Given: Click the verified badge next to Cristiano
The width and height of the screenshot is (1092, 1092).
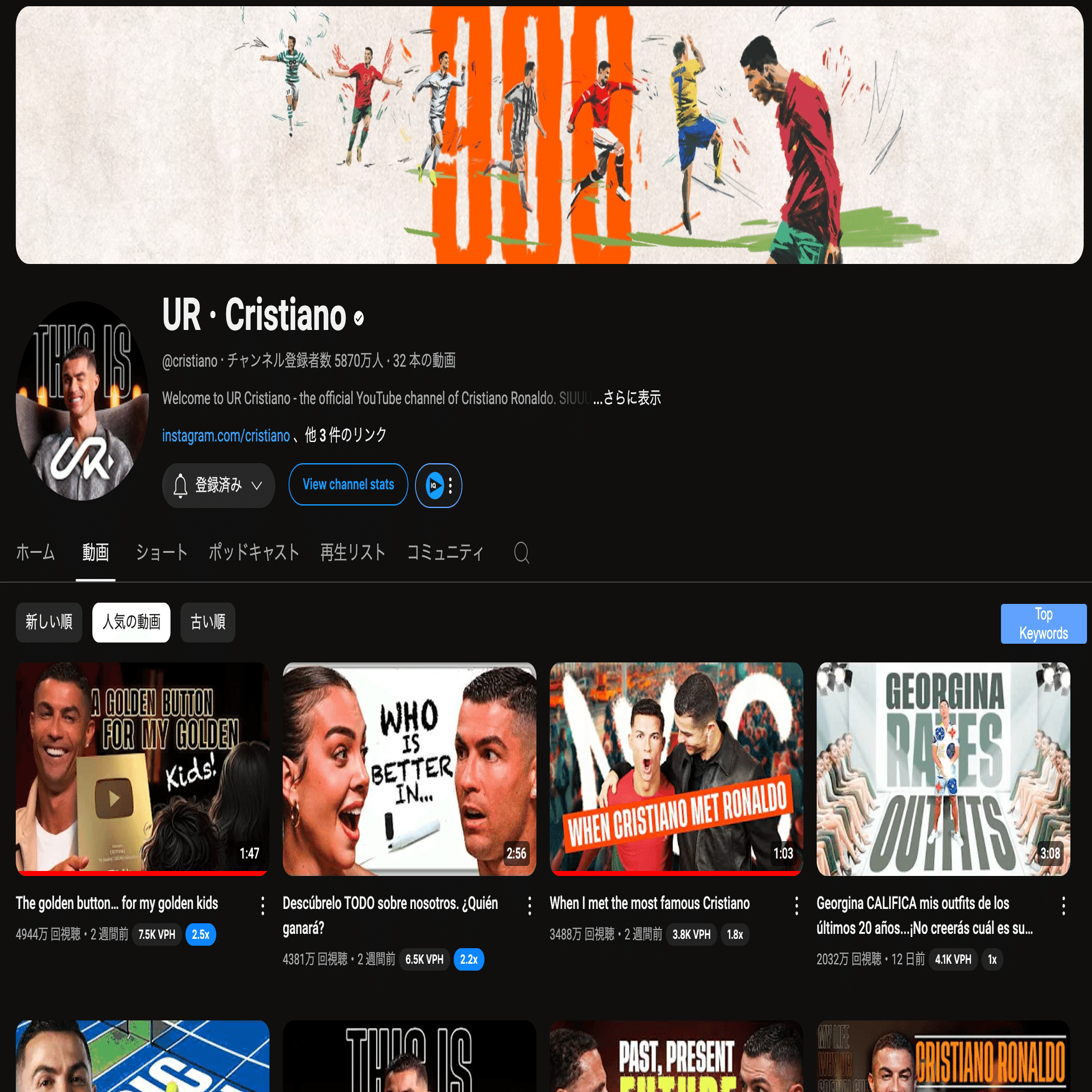Looking at the screenshot, I should pyautogui.click(x=359, y=319).
